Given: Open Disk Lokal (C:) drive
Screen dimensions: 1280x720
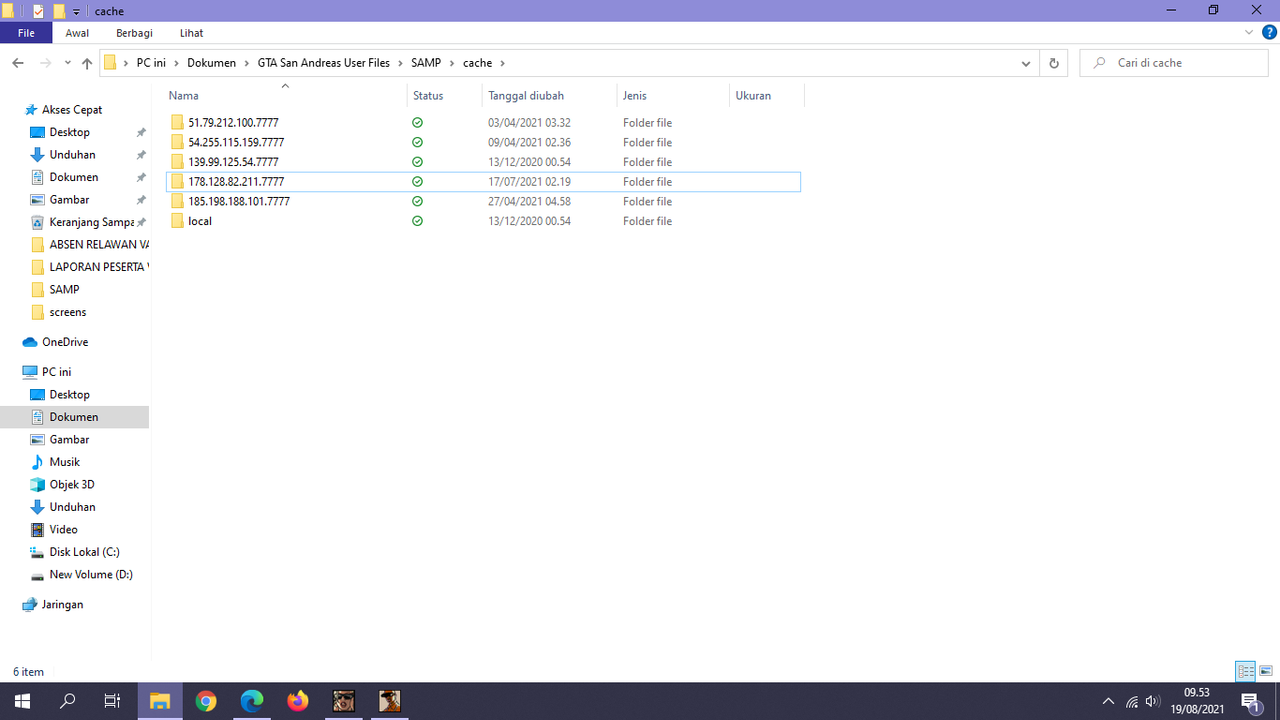Looking at the screenshot, I should click(84, 552).
